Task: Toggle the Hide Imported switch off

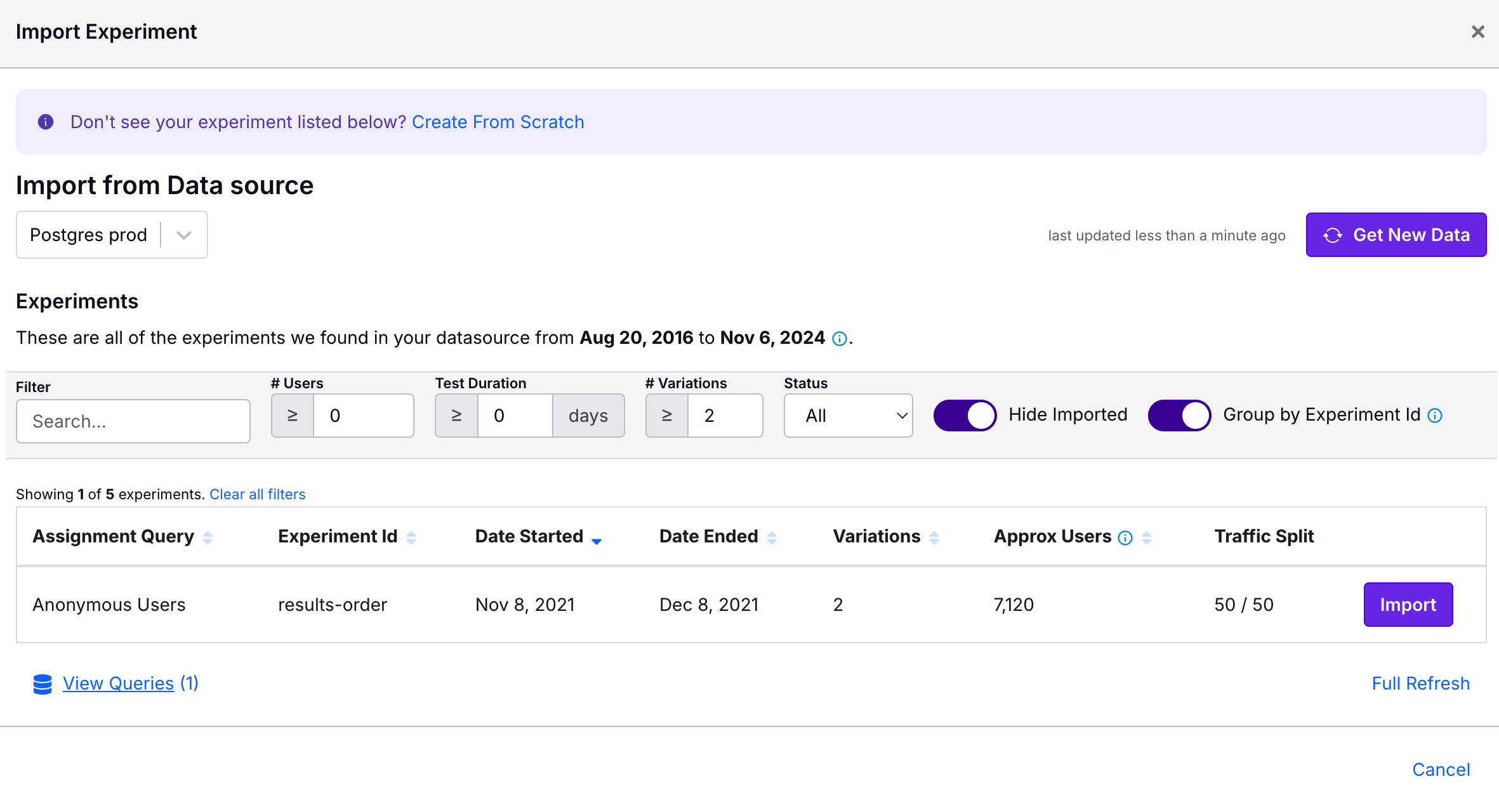Action: click(963, 414)
